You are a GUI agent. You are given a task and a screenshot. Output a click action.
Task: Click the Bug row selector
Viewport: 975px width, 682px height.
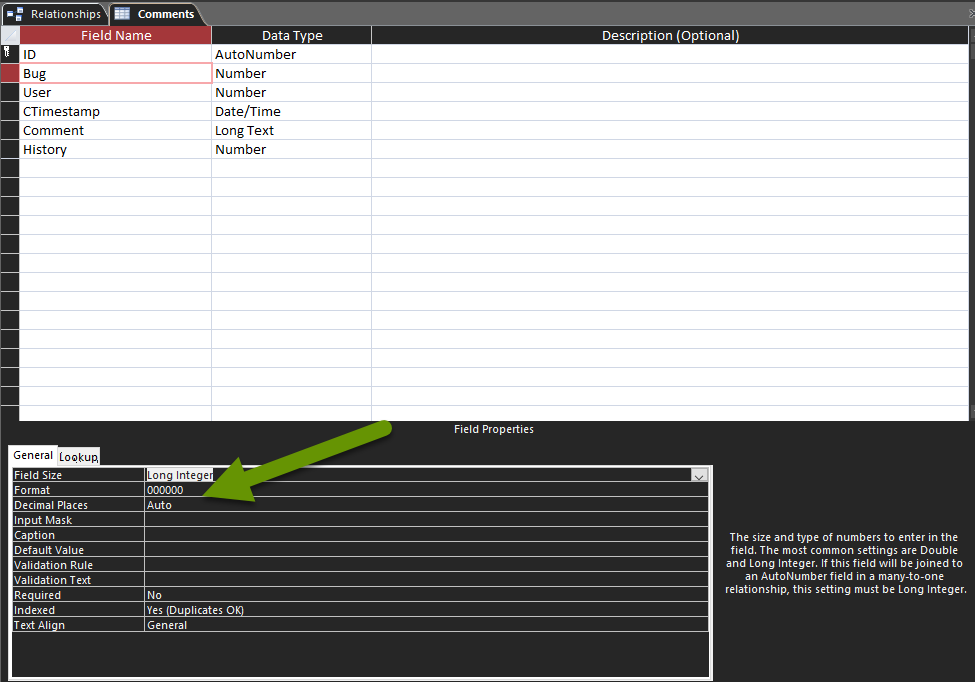(x=8, y=73)
